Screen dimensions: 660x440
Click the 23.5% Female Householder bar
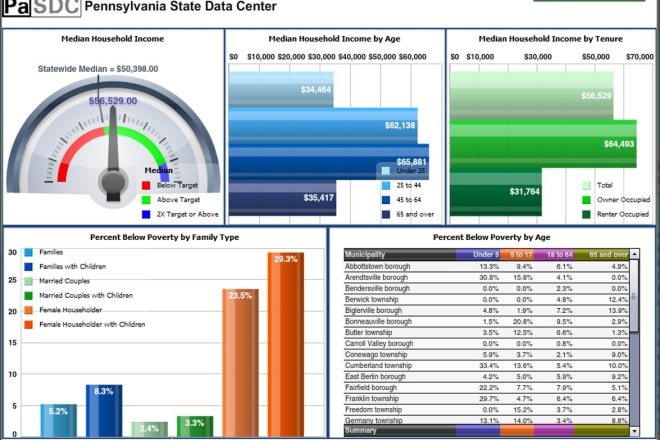(240, 363)
